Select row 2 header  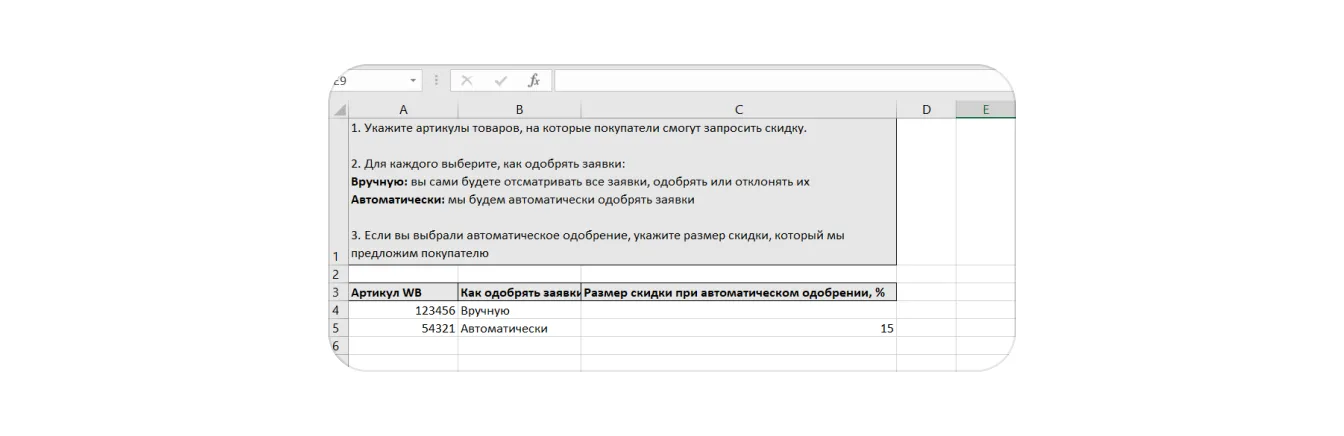point(338,274)
